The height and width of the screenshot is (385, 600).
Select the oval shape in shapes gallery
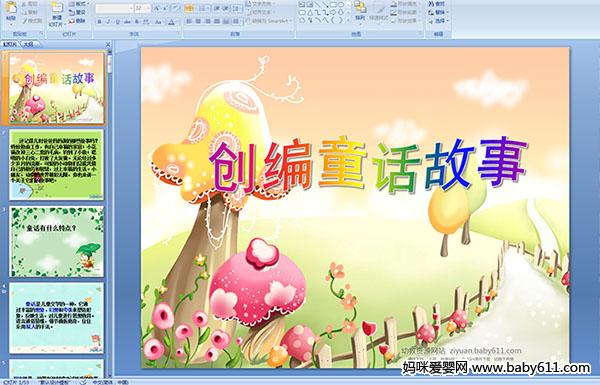[341, 4]
